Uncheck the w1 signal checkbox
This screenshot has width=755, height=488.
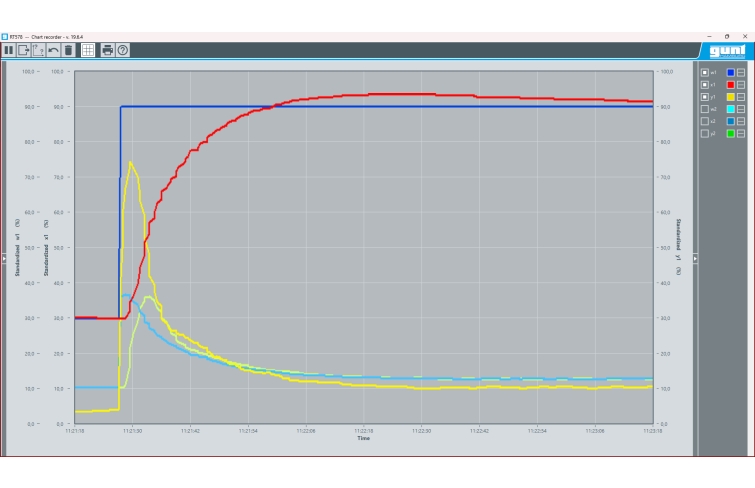click(x=704, y=73)
